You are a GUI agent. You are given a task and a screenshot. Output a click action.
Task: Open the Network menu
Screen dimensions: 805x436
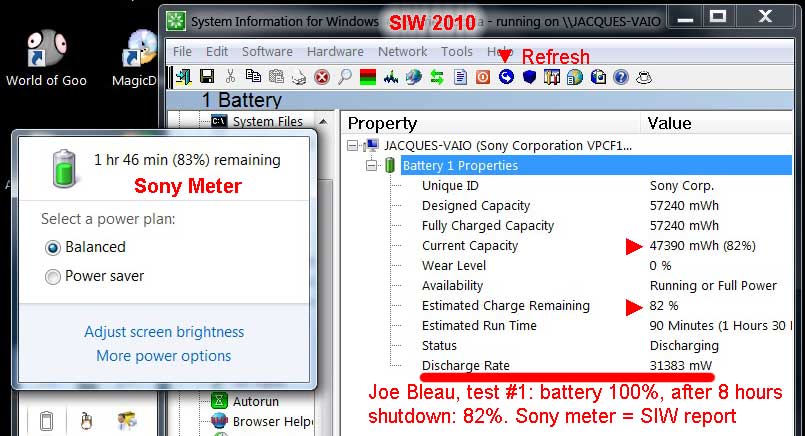402,51
